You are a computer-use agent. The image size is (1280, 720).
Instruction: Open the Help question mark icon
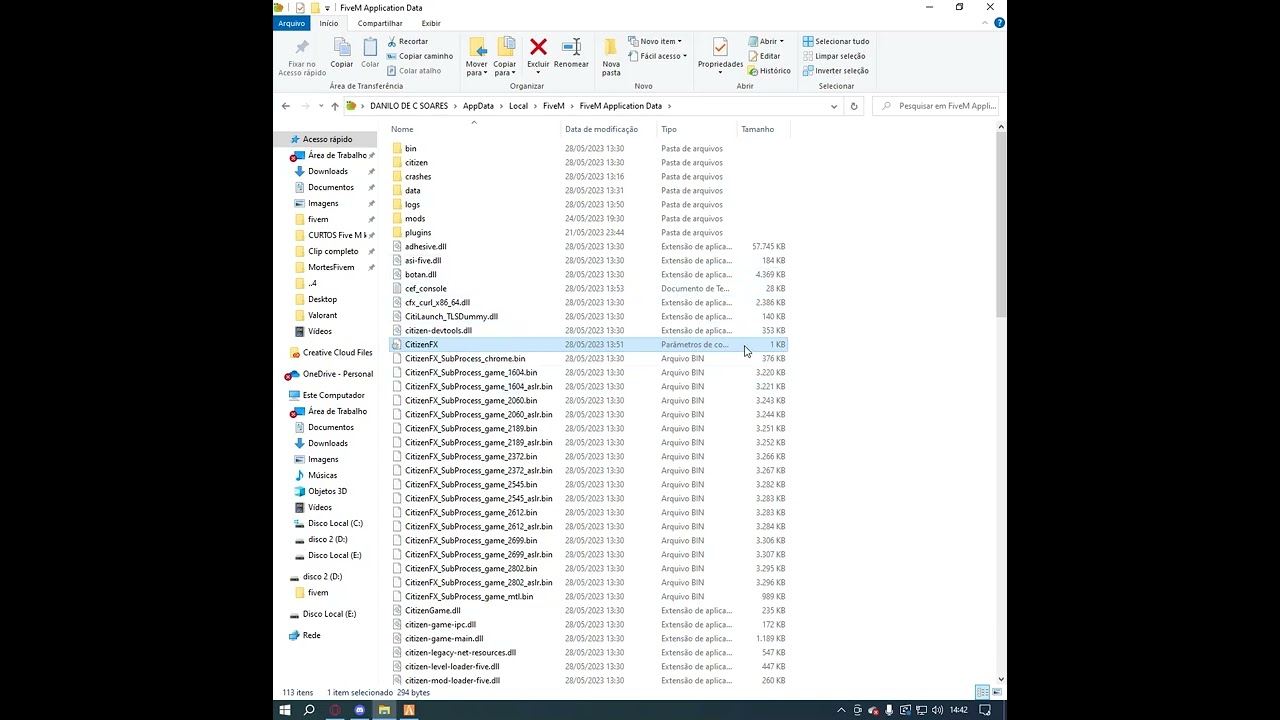click(999, 23)
